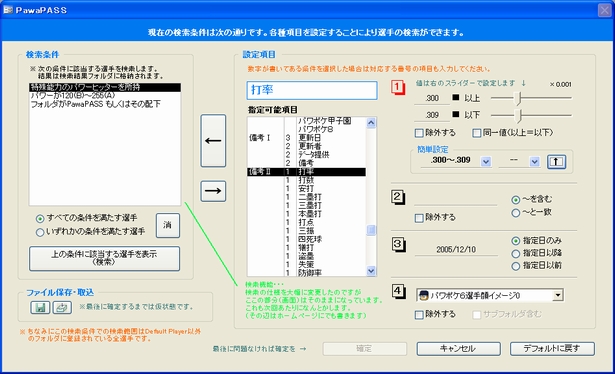
Task: Check 除外する under the value sliders
Action: pos(419,133)
